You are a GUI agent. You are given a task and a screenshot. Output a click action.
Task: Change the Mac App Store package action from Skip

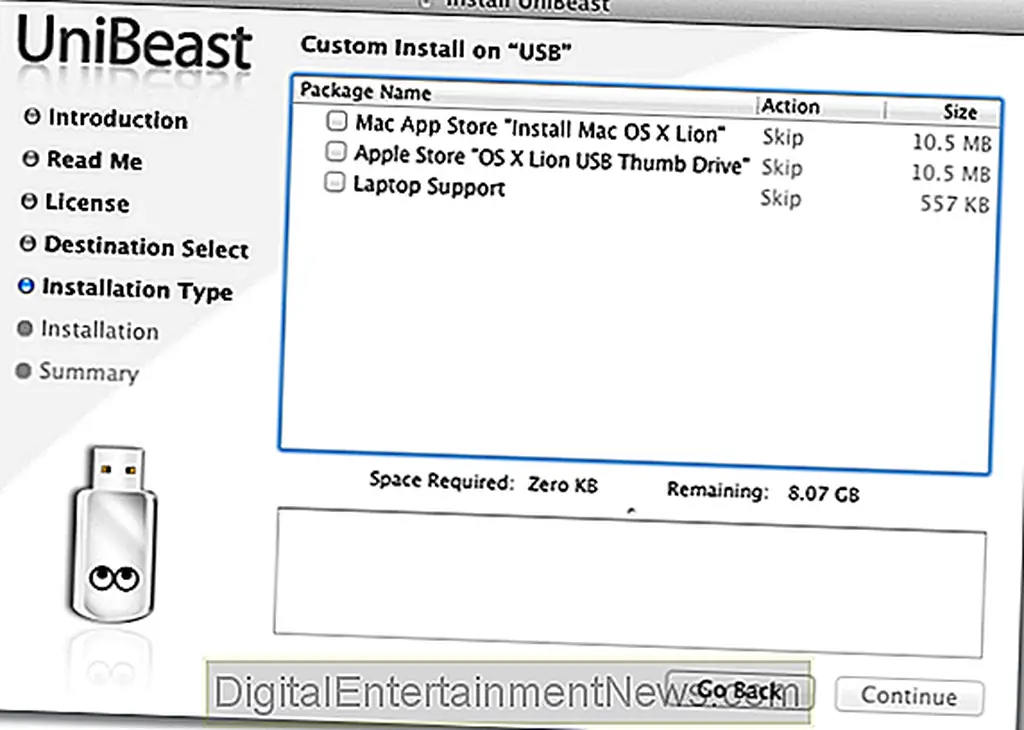point(782,137)
